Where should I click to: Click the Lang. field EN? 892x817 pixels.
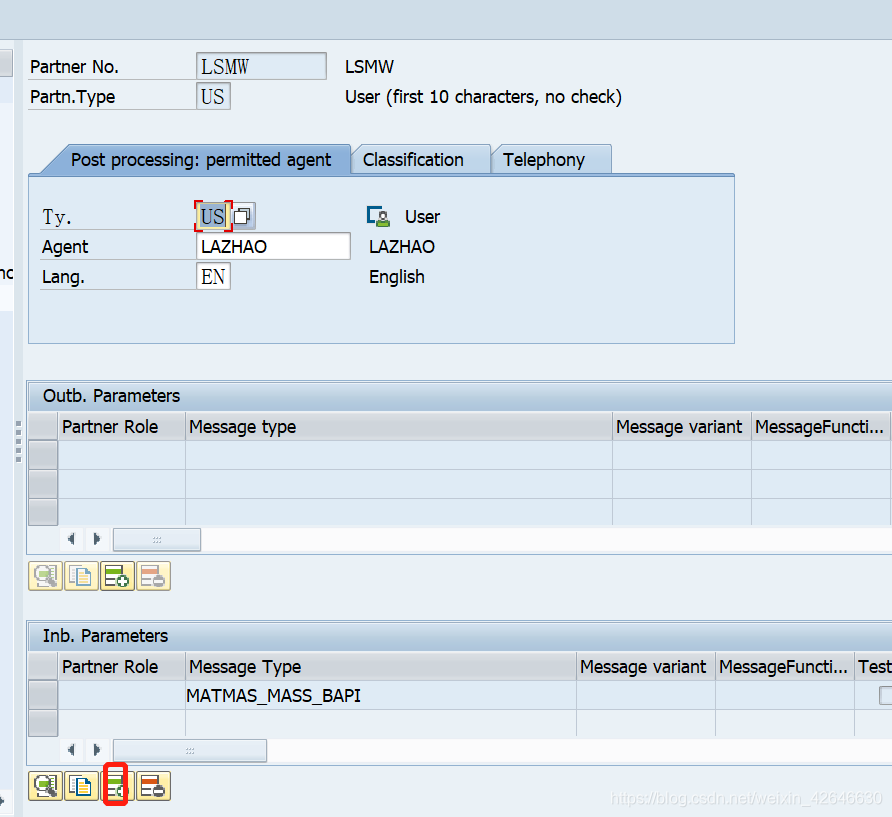213,277
